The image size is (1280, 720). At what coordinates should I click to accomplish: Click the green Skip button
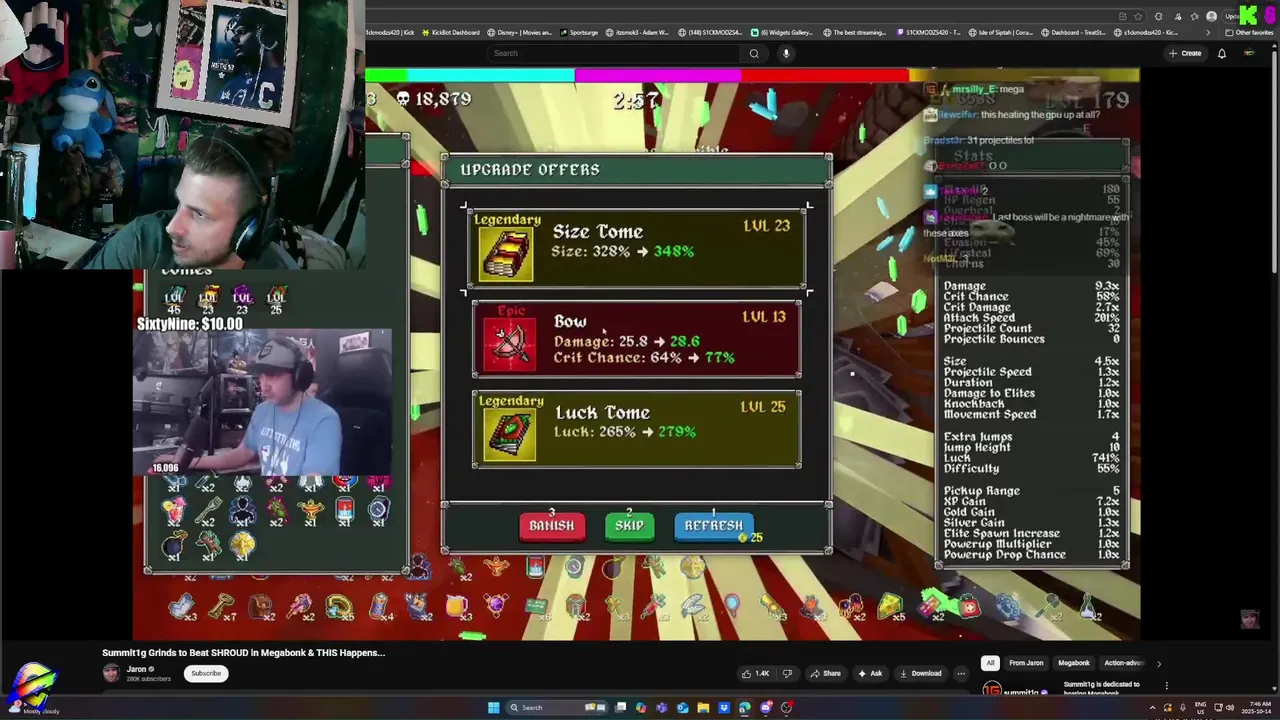click(629, 525)
